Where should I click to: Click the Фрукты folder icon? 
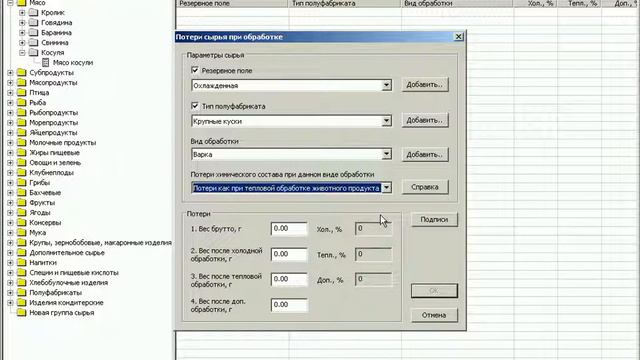pos(22,202)
